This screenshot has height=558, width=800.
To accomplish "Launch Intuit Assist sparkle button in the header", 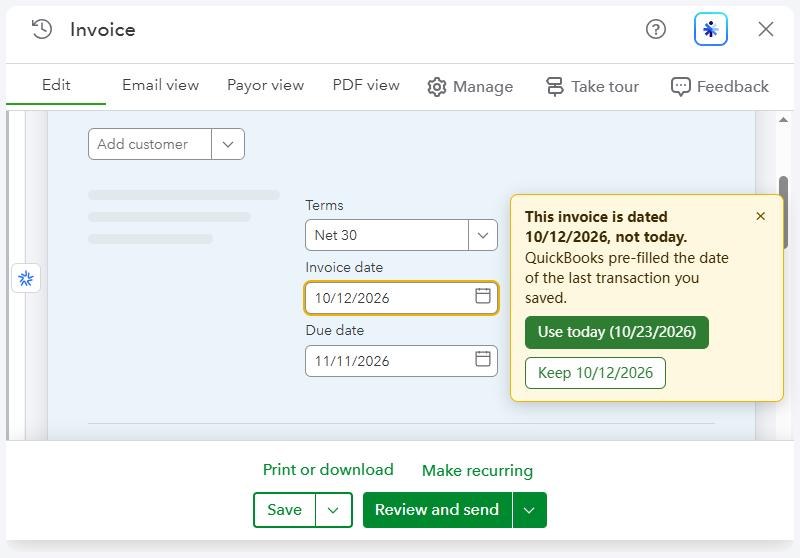I will click(711, 29).
